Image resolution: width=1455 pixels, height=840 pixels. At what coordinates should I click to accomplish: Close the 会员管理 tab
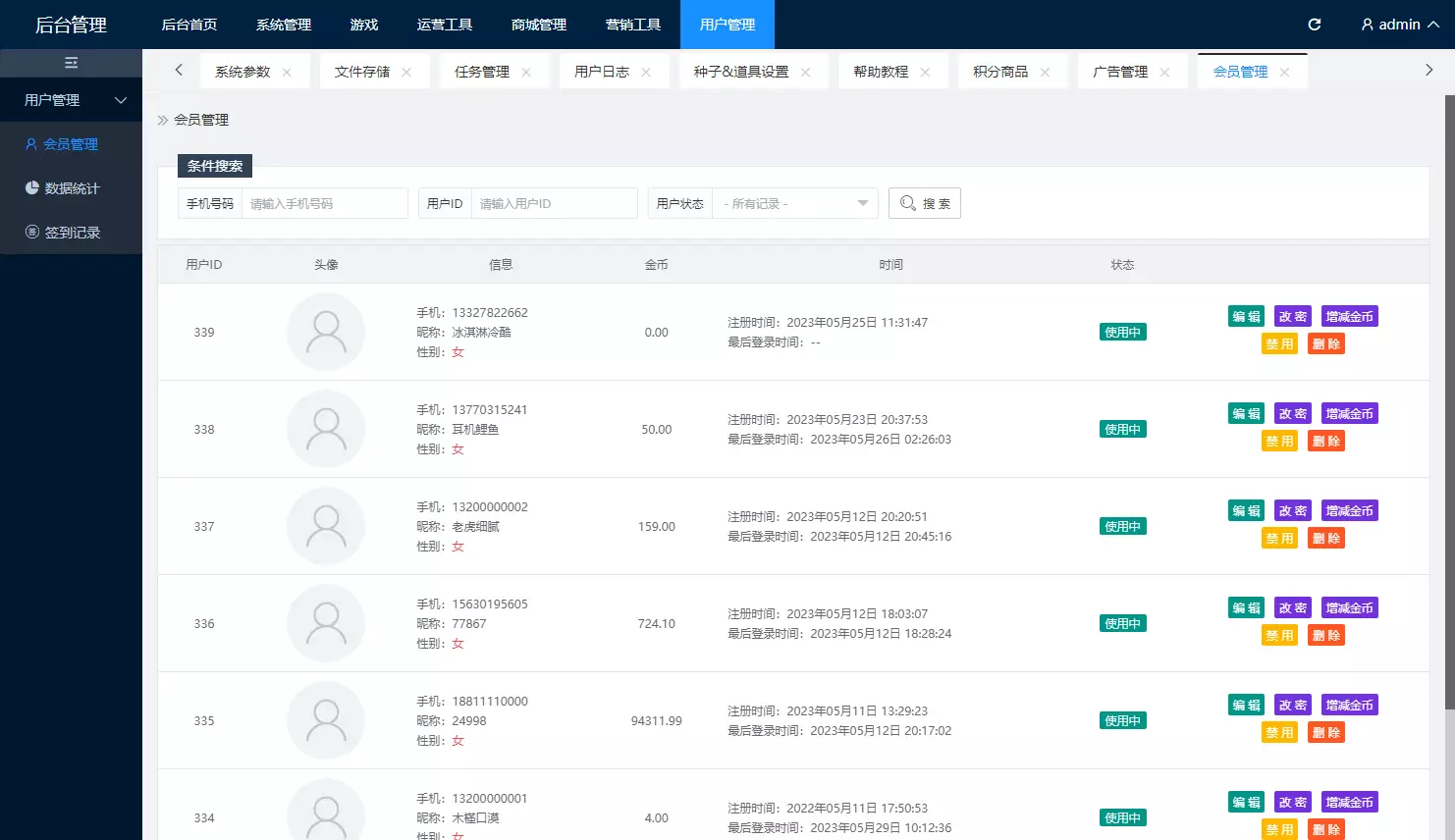point(1284,73)
